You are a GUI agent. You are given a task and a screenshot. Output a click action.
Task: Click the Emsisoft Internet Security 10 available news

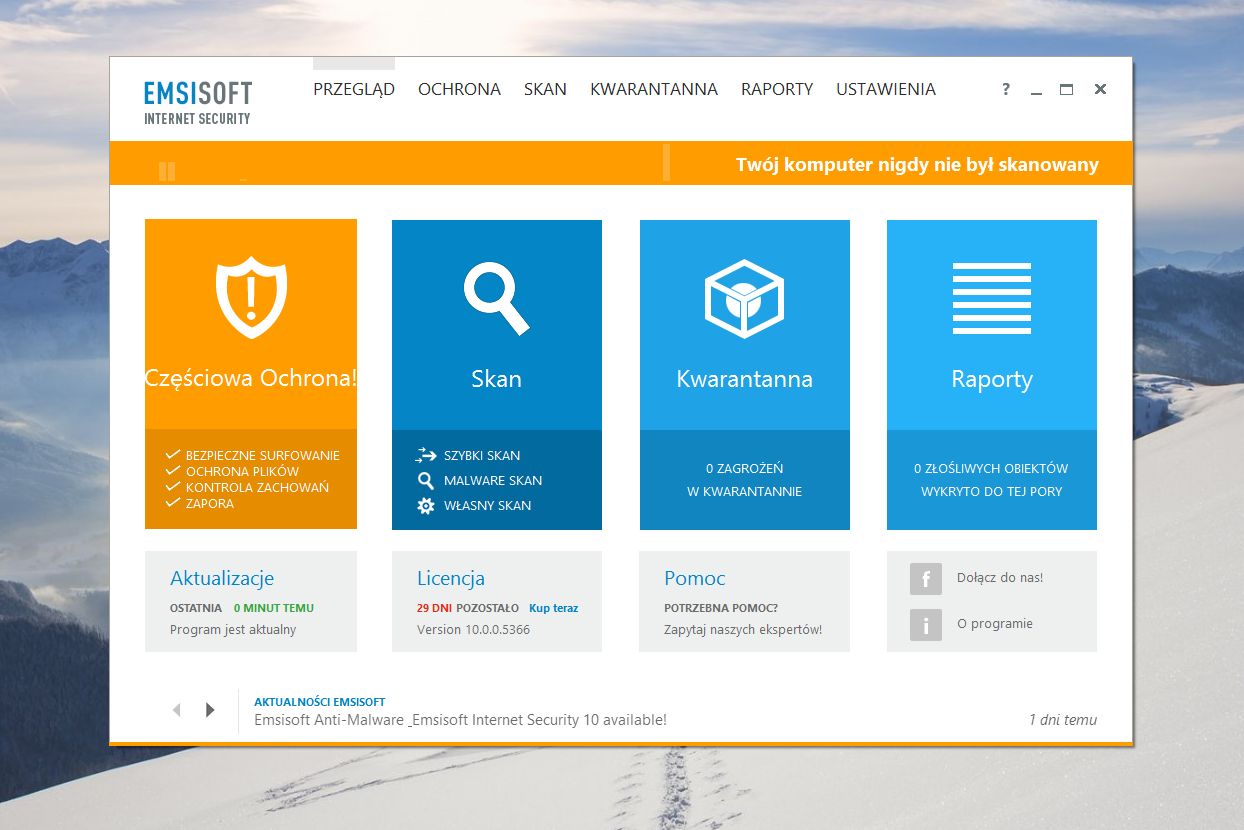point(460,720)
